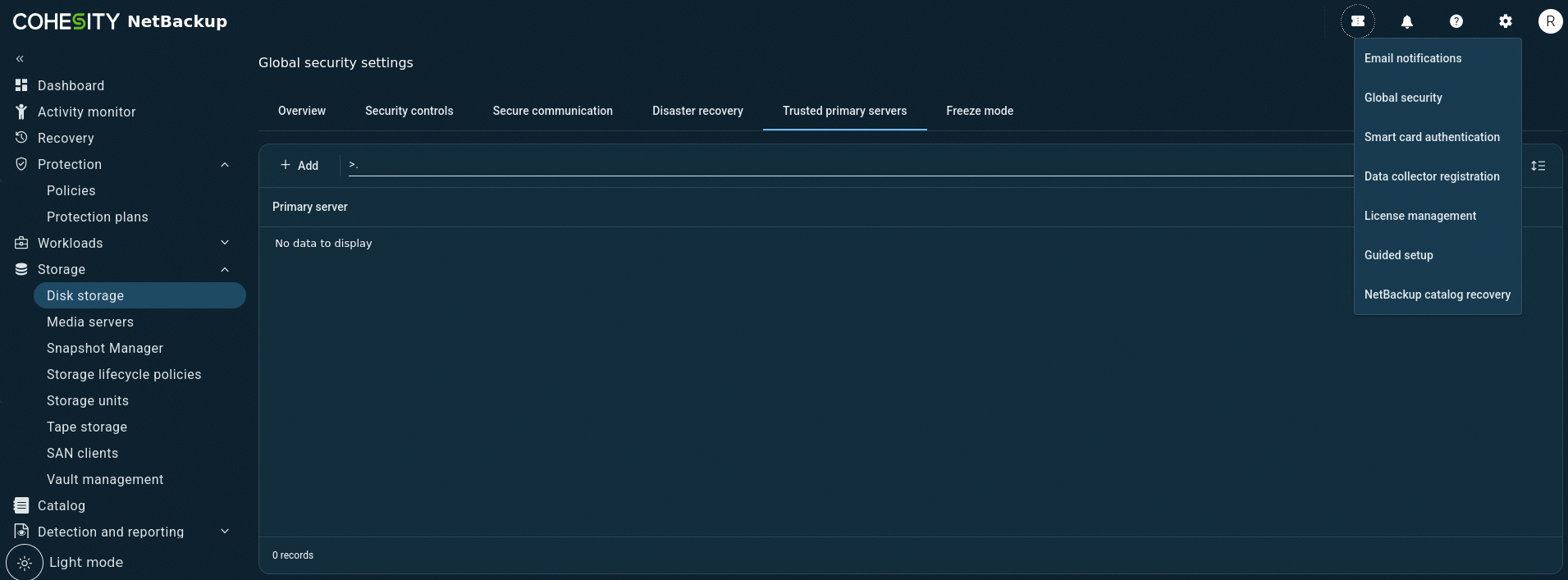
Task: Open Guided setup from the menu
Action: pos(1438,255)
